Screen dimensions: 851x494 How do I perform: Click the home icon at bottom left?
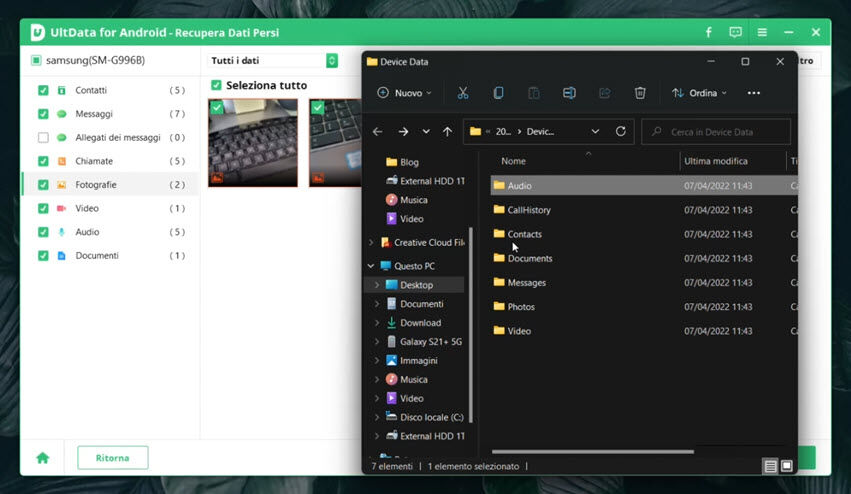43,458
